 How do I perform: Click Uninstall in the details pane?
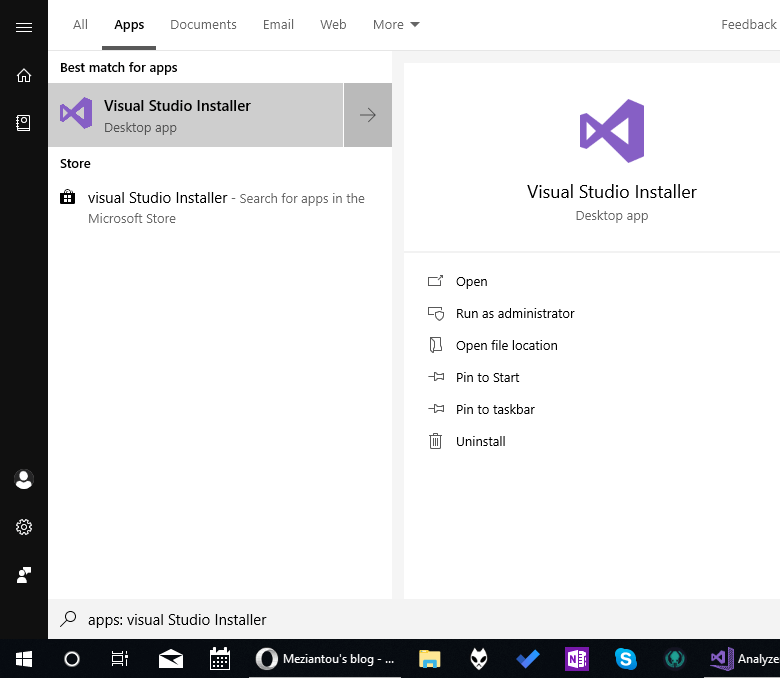[481, 441]
